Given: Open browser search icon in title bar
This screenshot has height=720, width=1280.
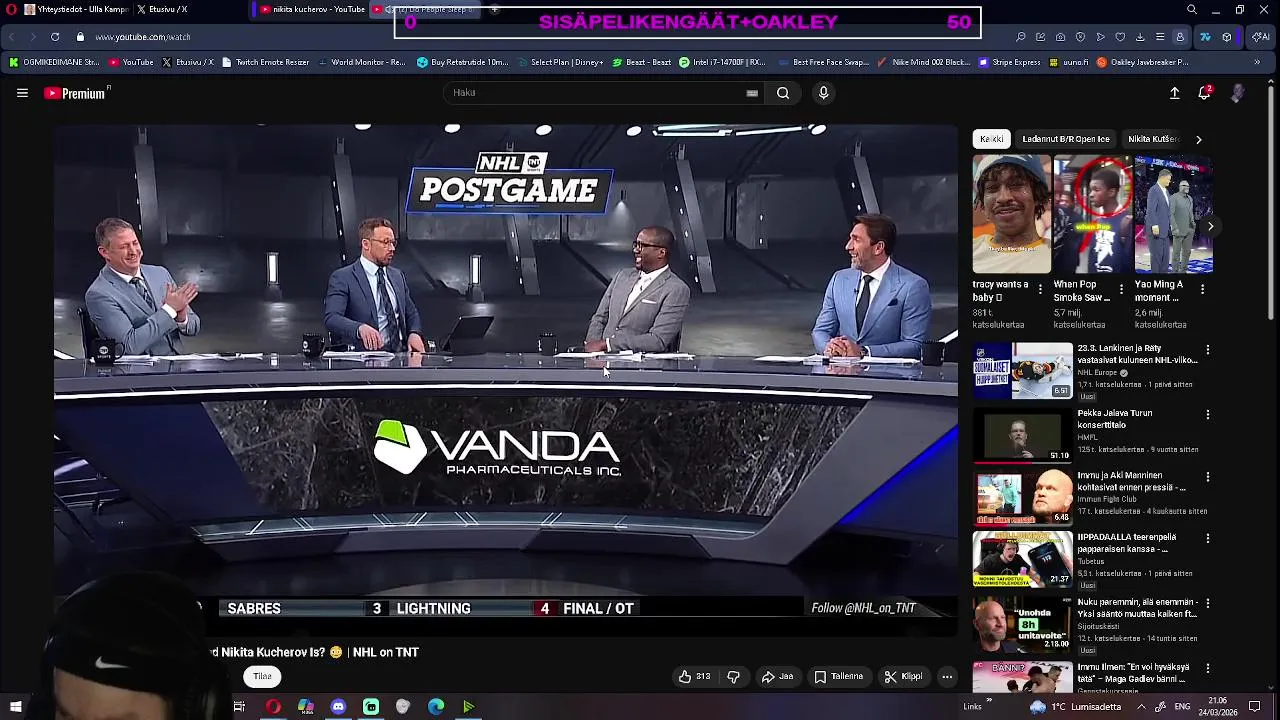Looking at the screenshot, I should [1191, 10].
